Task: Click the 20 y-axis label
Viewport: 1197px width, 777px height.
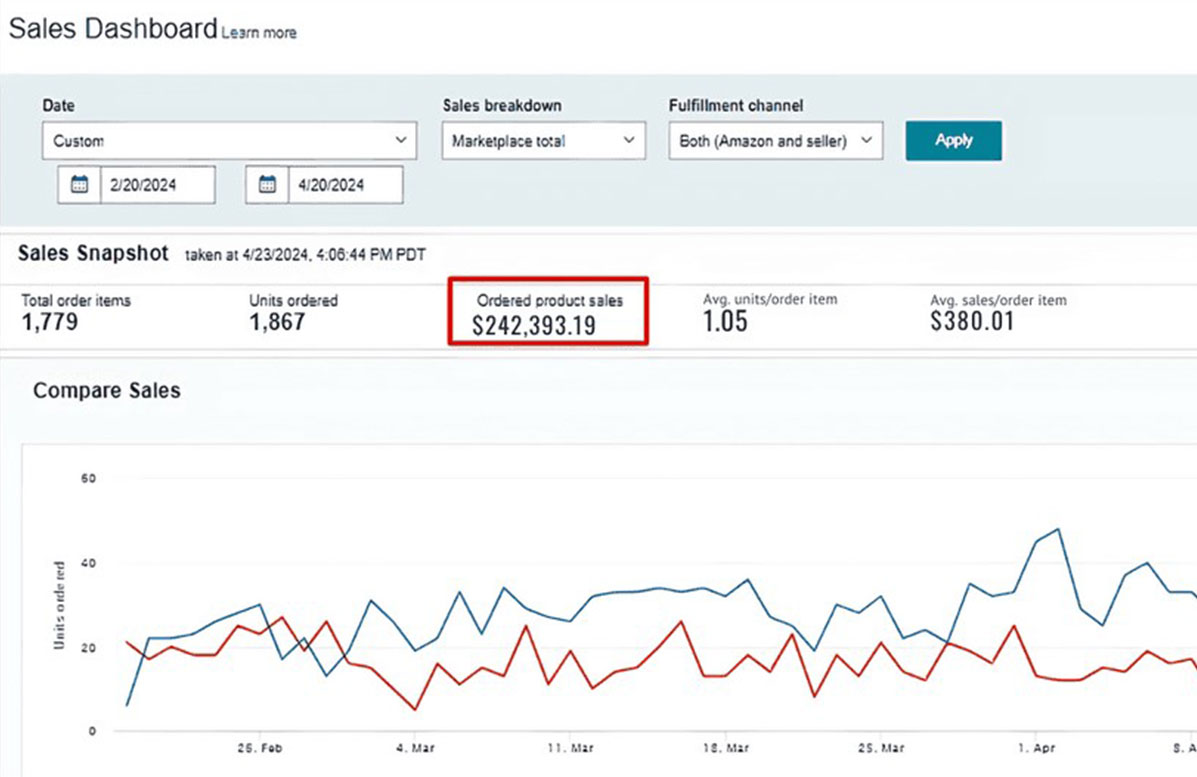Action: tap(89, 648)
